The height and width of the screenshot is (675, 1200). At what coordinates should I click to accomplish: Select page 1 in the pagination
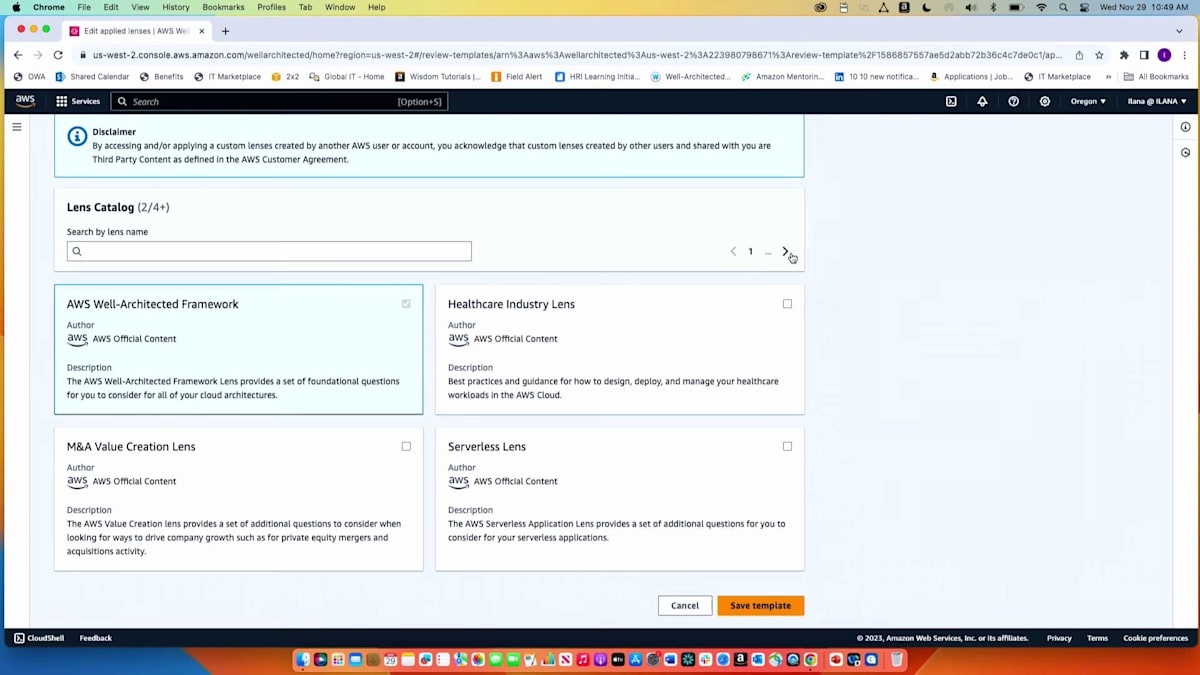click(750, 251)
